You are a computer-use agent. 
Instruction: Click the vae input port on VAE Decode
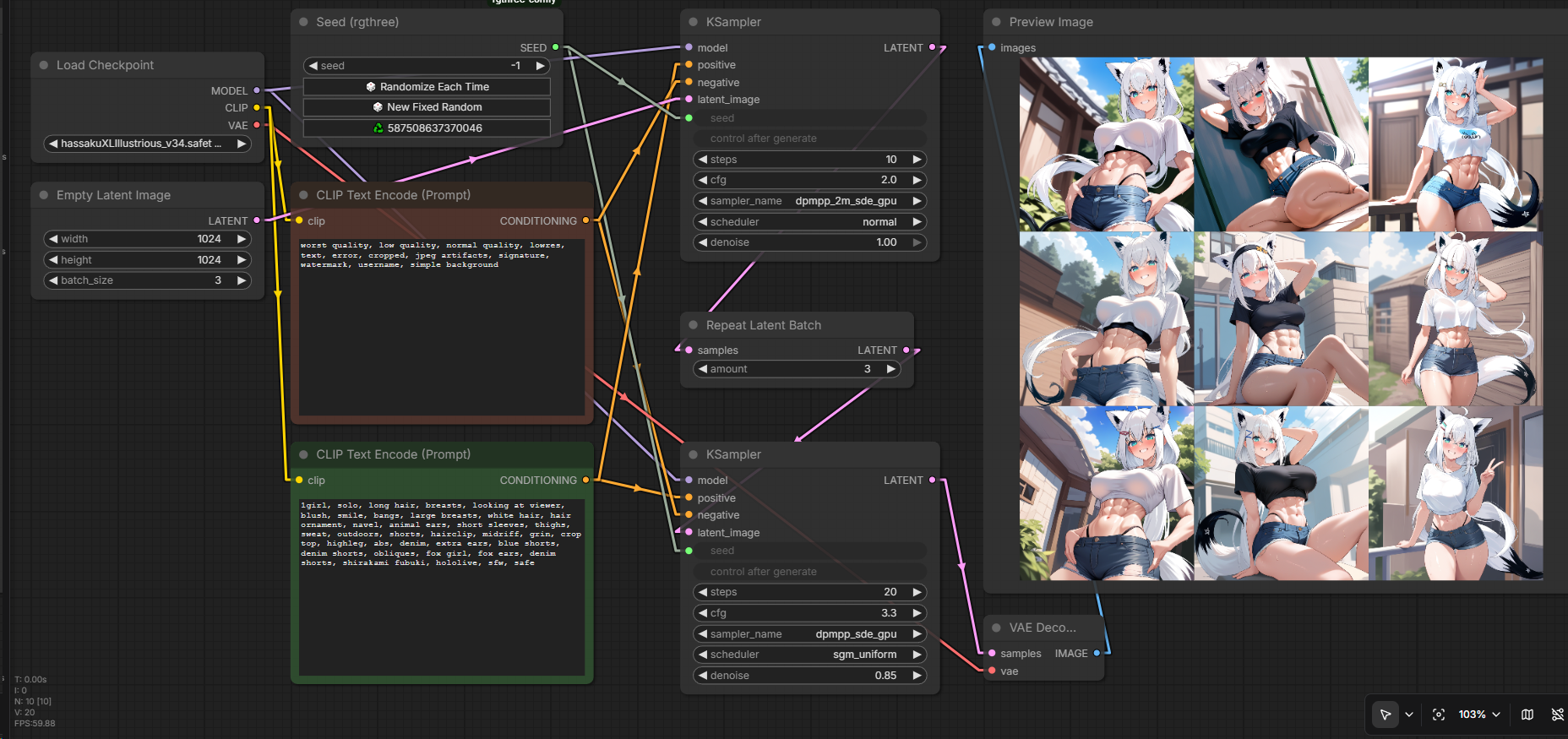pyautogui.click(x=992, y=671)
